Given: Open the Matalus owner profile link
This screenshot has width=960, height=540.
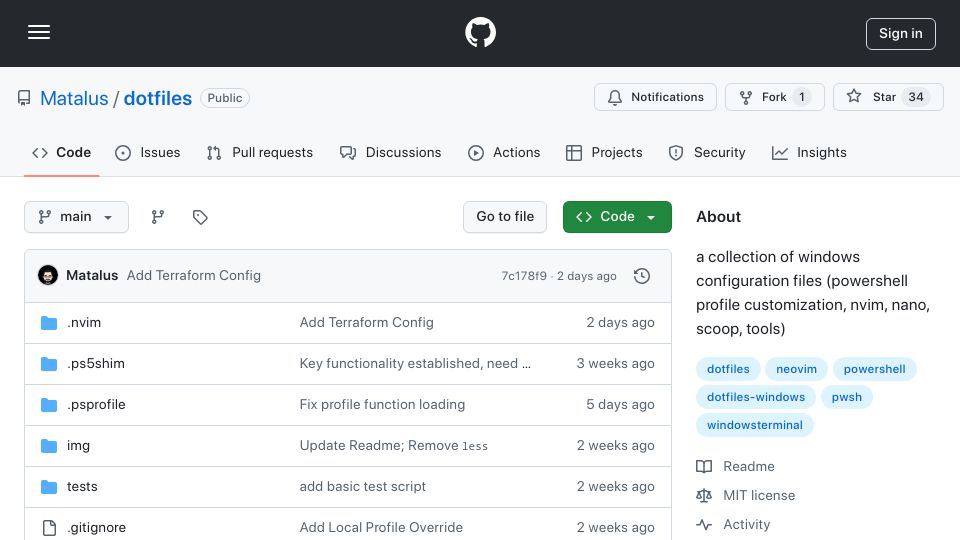Looking at the screenshot, I should coord(74,98).
